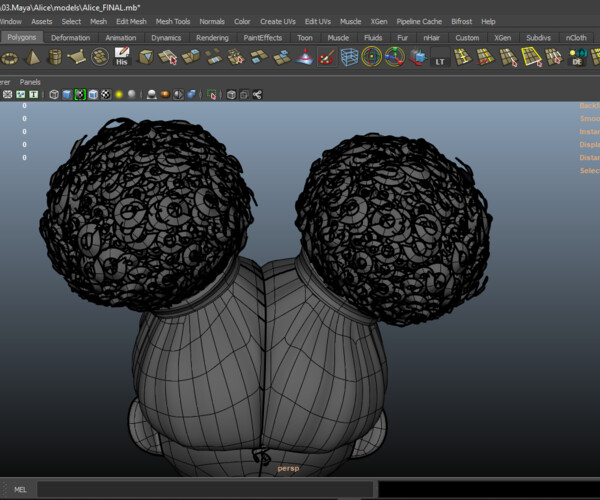Click the blue lattice cage shelf icon
This screenshot has width=600, height=500.
349,57
